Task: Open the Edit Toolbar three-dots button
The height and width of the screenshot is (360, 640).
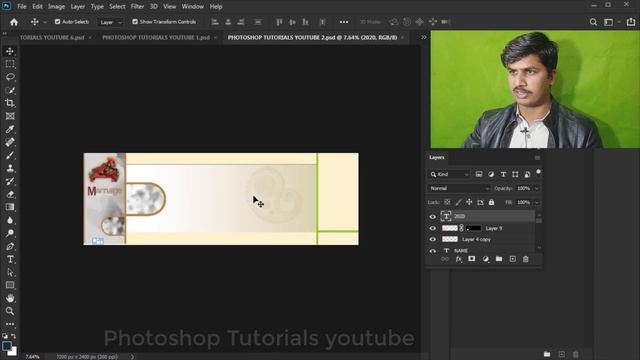Action: (10, 324)
